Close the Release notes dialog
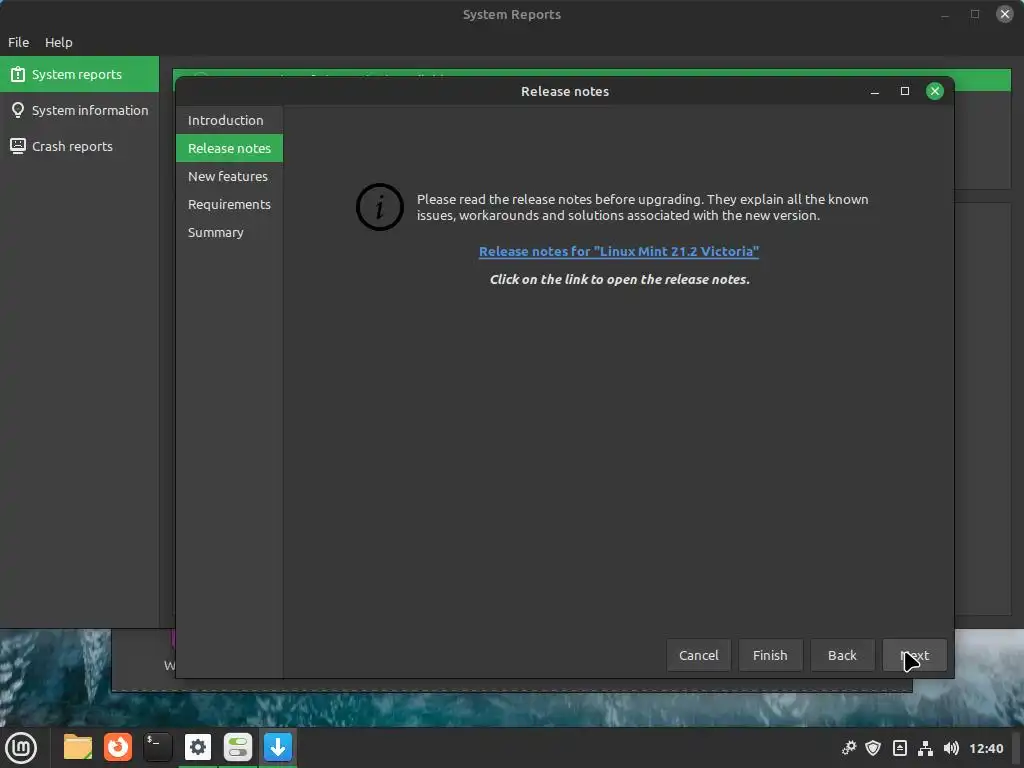This screenshot has height=768, width=1024. pyautogui.click(x=935, y=91)
